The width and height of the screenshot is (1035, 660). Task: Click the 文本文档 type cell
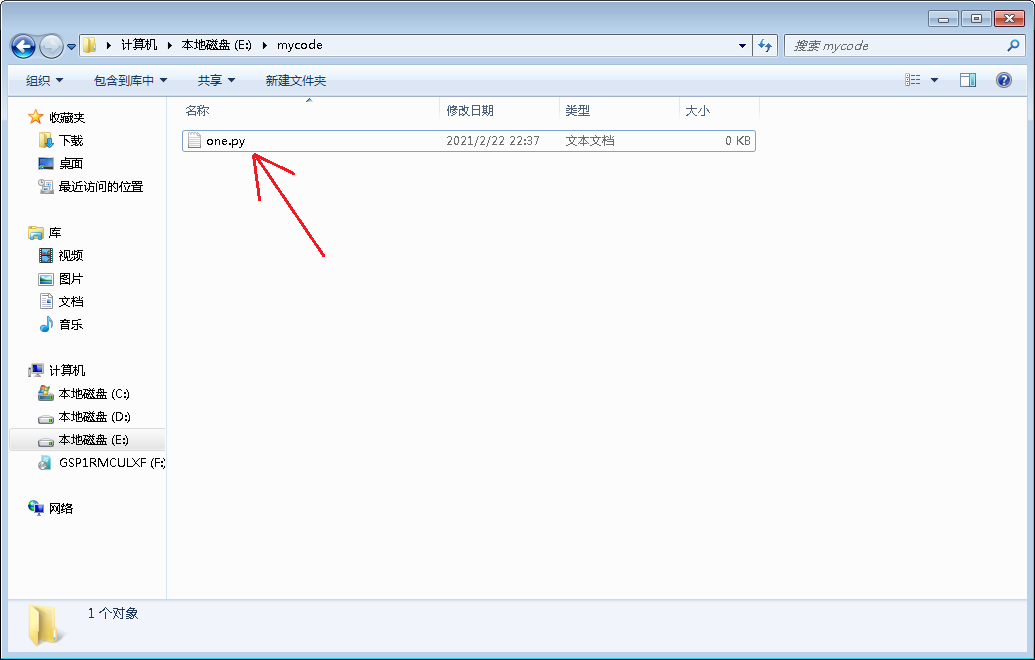589,141
